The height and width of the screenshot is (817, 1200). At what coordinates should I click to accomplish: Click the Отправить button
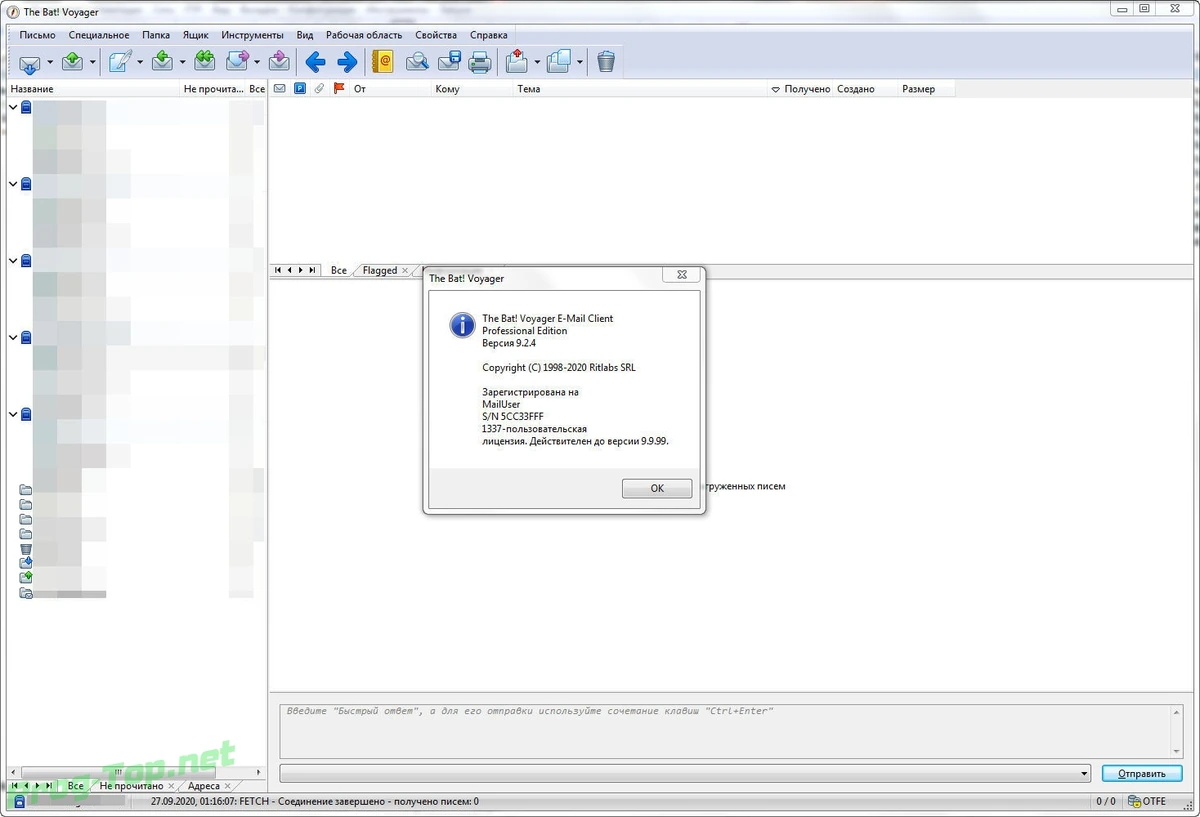(x=1142, y=773)
